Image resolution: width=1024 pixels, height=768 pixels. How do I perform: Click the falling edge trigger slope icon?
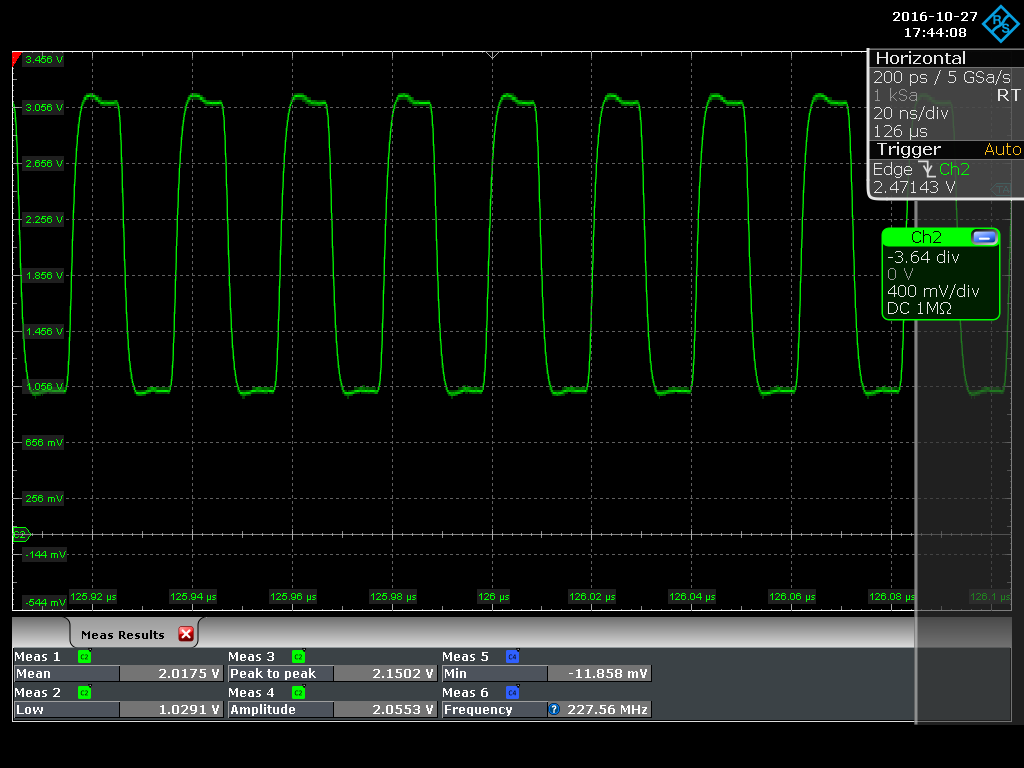click(x=927, y=170)
